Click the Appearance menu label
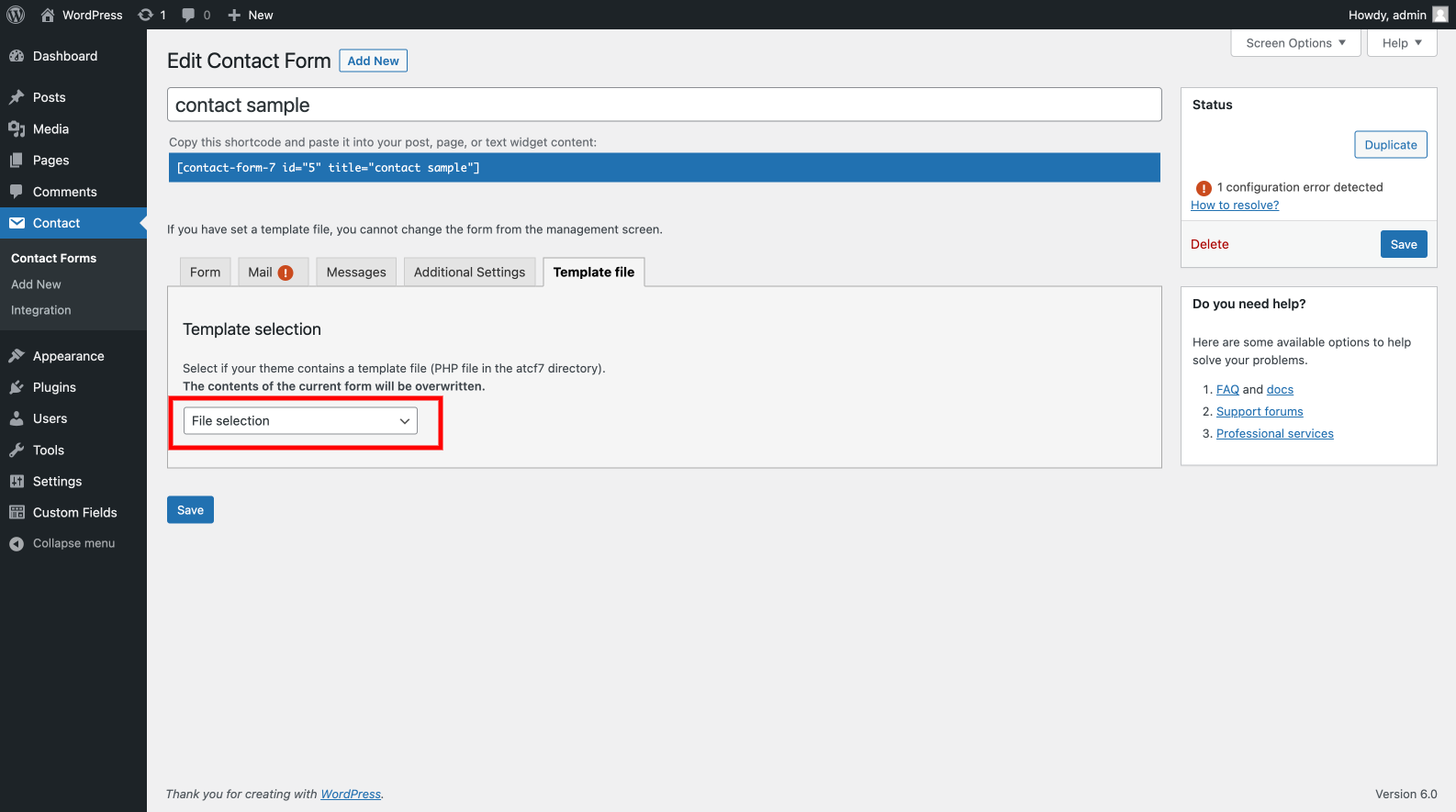The image size is (1456, 812). point(69,356)
